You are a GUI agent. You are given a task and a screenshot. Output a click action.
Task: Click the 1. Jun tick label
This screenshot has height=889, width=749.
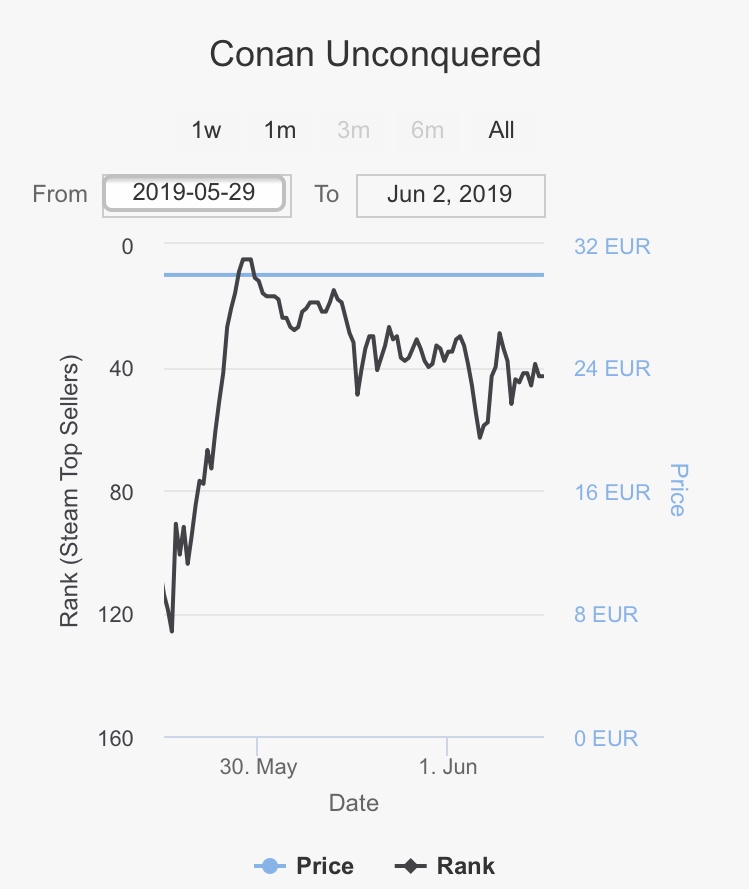(x=448, y=767)
